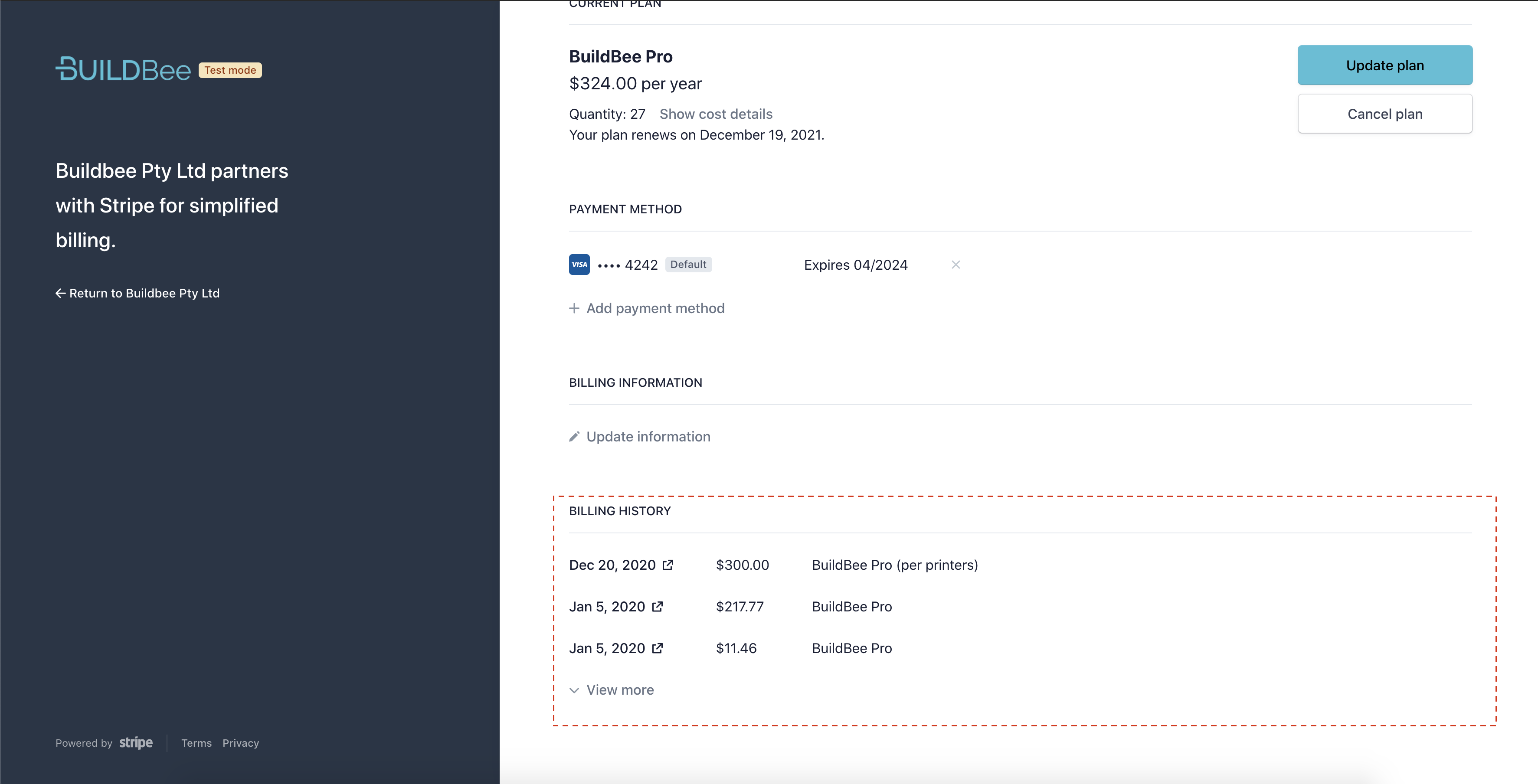Click the $300.00 amount
The height and width of the screenshot is (784, 1538).
point(742,565)
